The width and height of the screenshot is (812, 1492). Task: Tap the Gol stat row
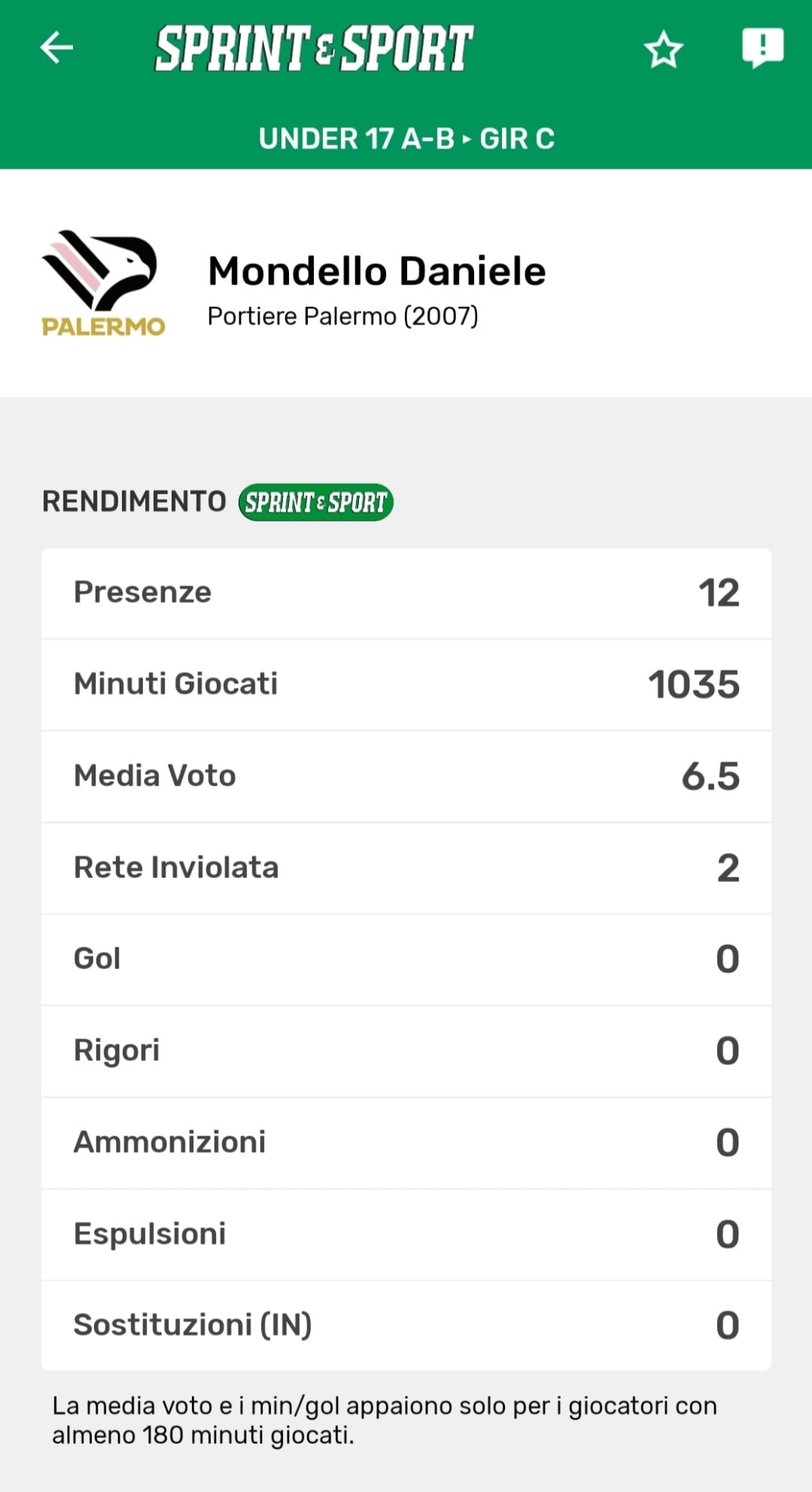(x=406, y=960)
